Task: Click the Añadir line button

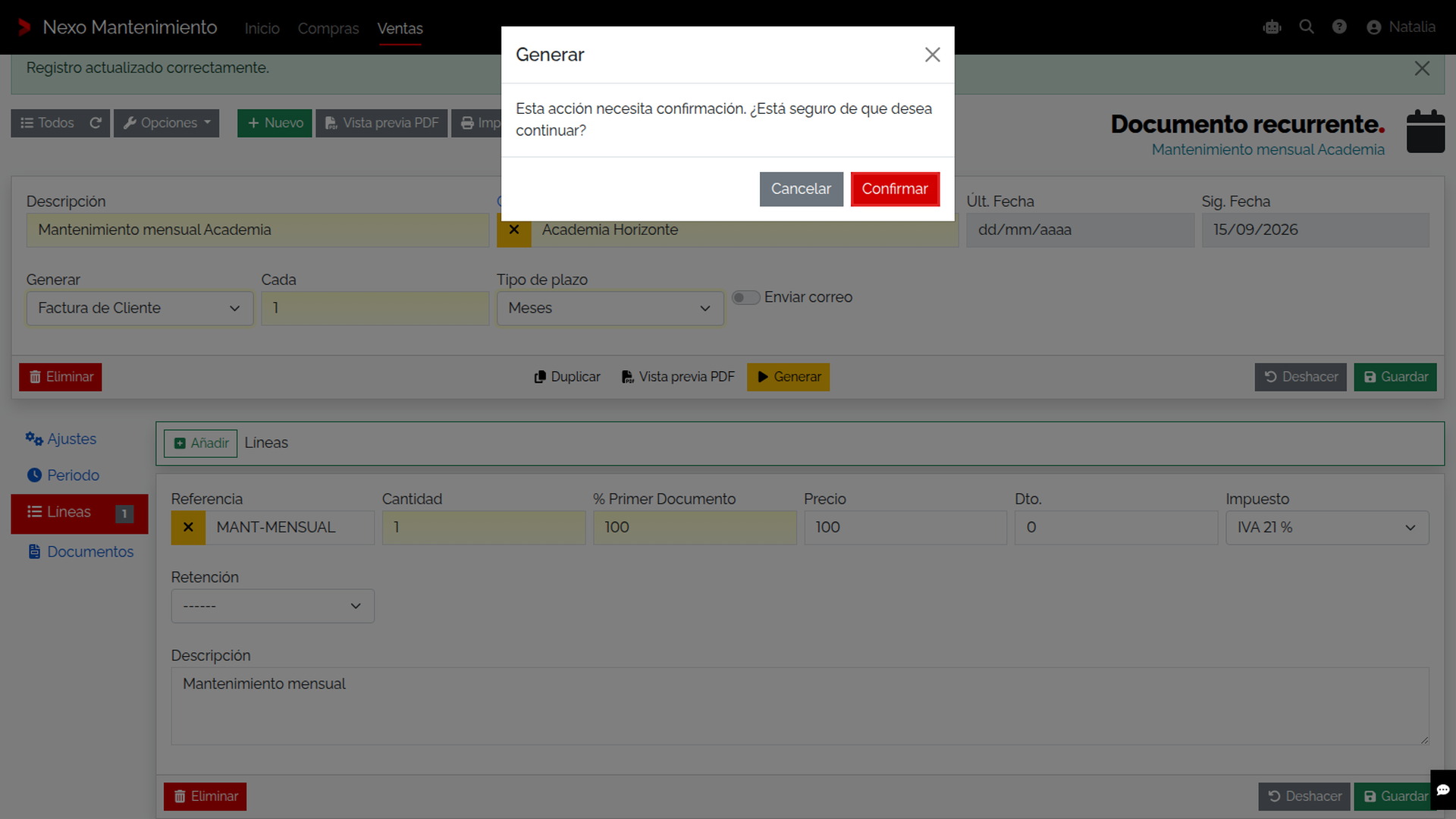Action: (x=201, y=444)
